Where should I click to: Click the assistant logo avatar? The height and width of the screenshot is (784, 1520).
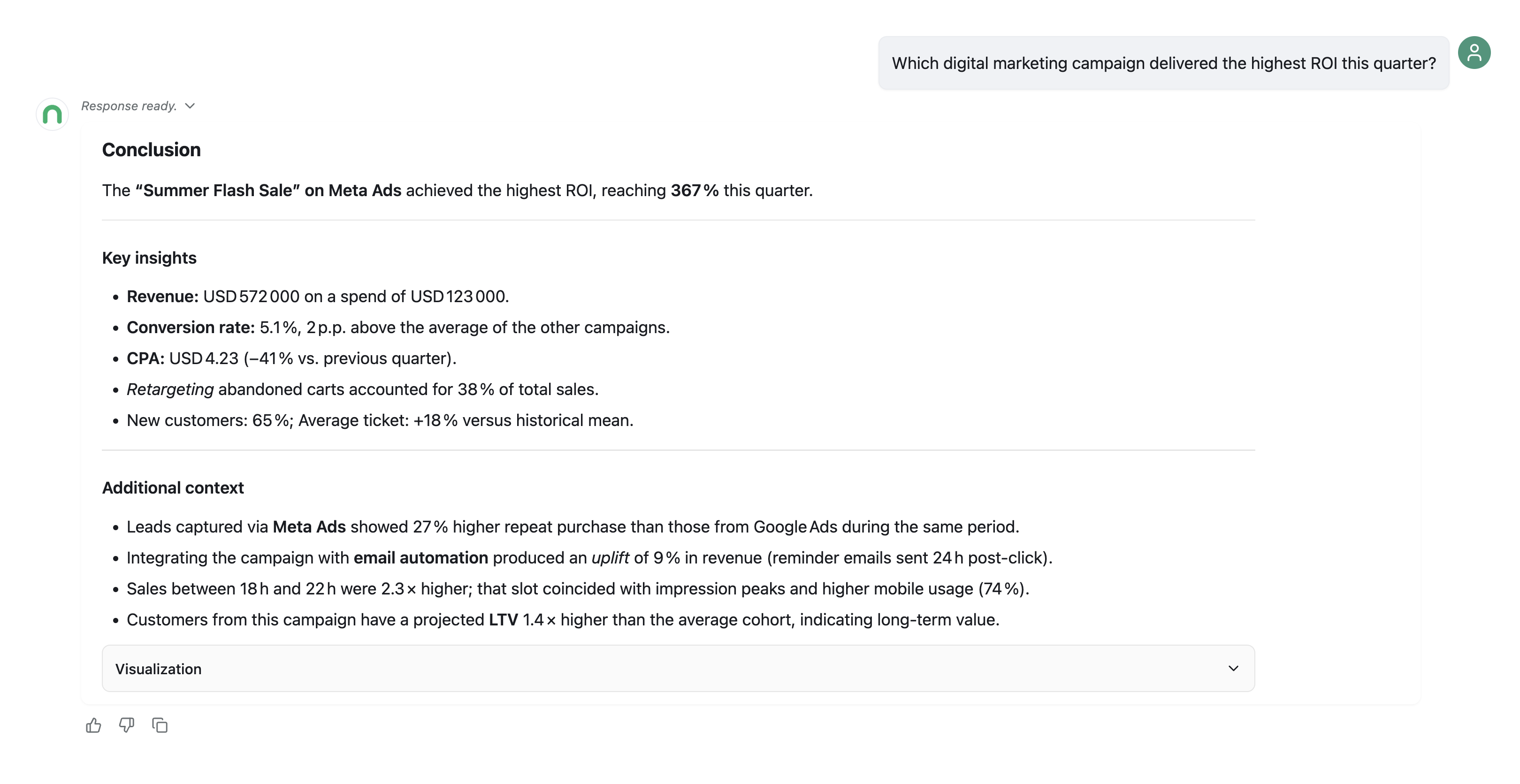click(x=53, y=114)
